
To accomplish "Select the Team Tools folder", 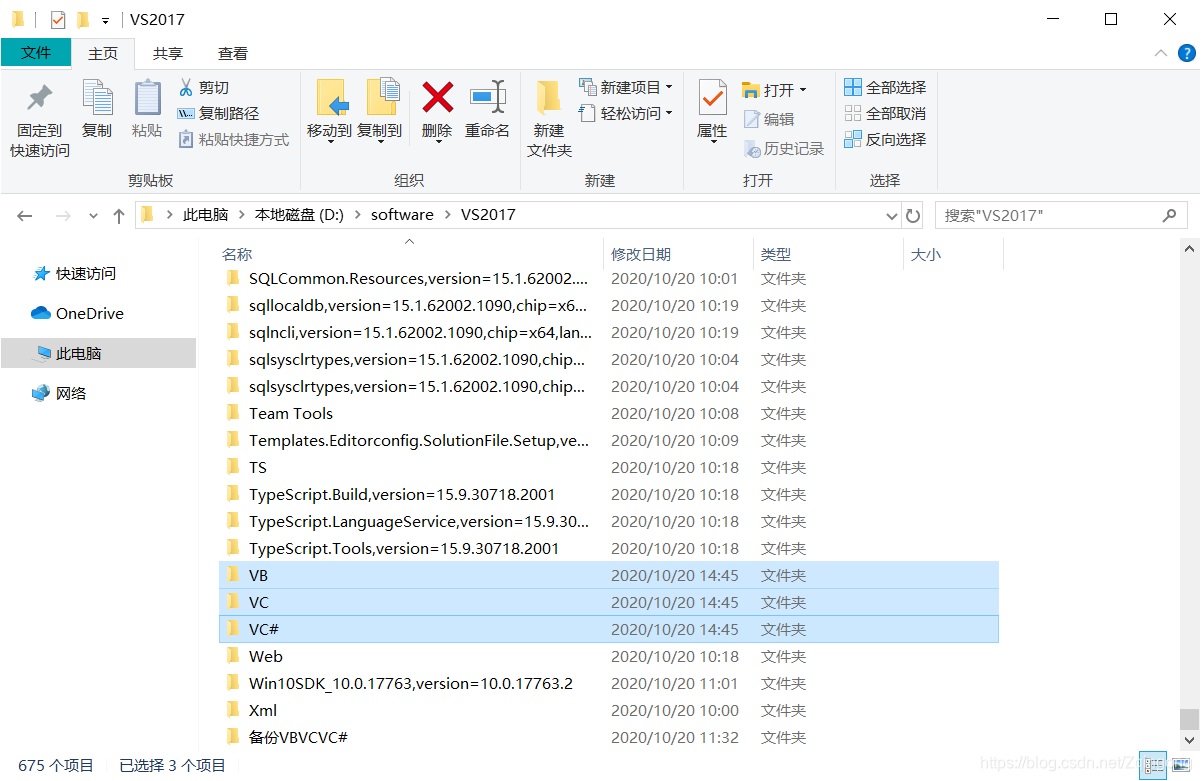I will click(x=608, y=413).
